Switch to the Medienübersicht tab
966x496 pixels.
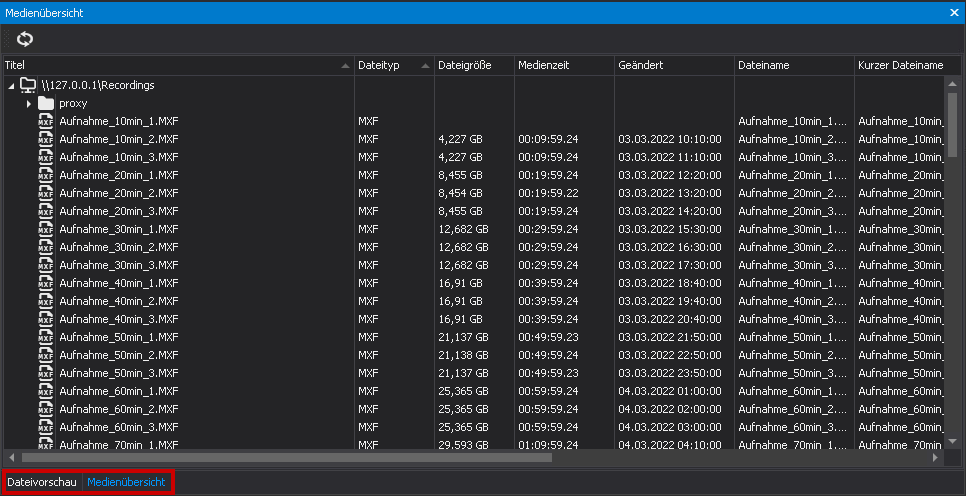(126, 482)
